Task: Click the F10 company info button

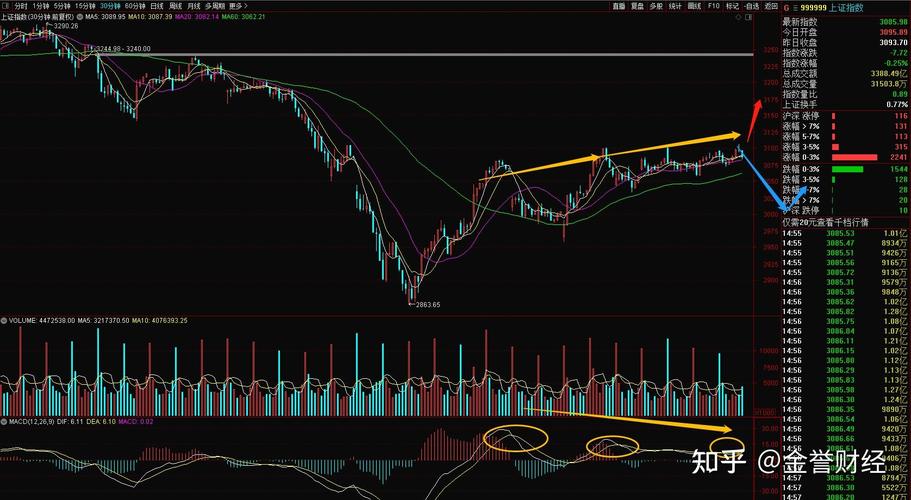Action: point(714,5)
